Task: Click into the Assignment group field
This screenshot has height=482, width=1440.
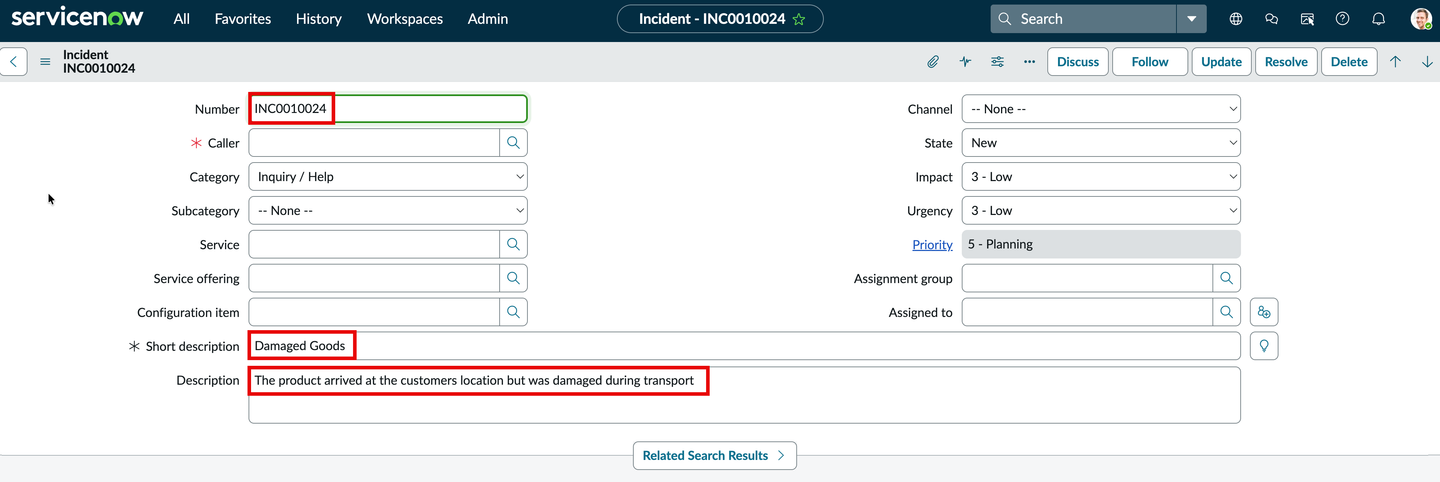Action: click(1087, 278)
